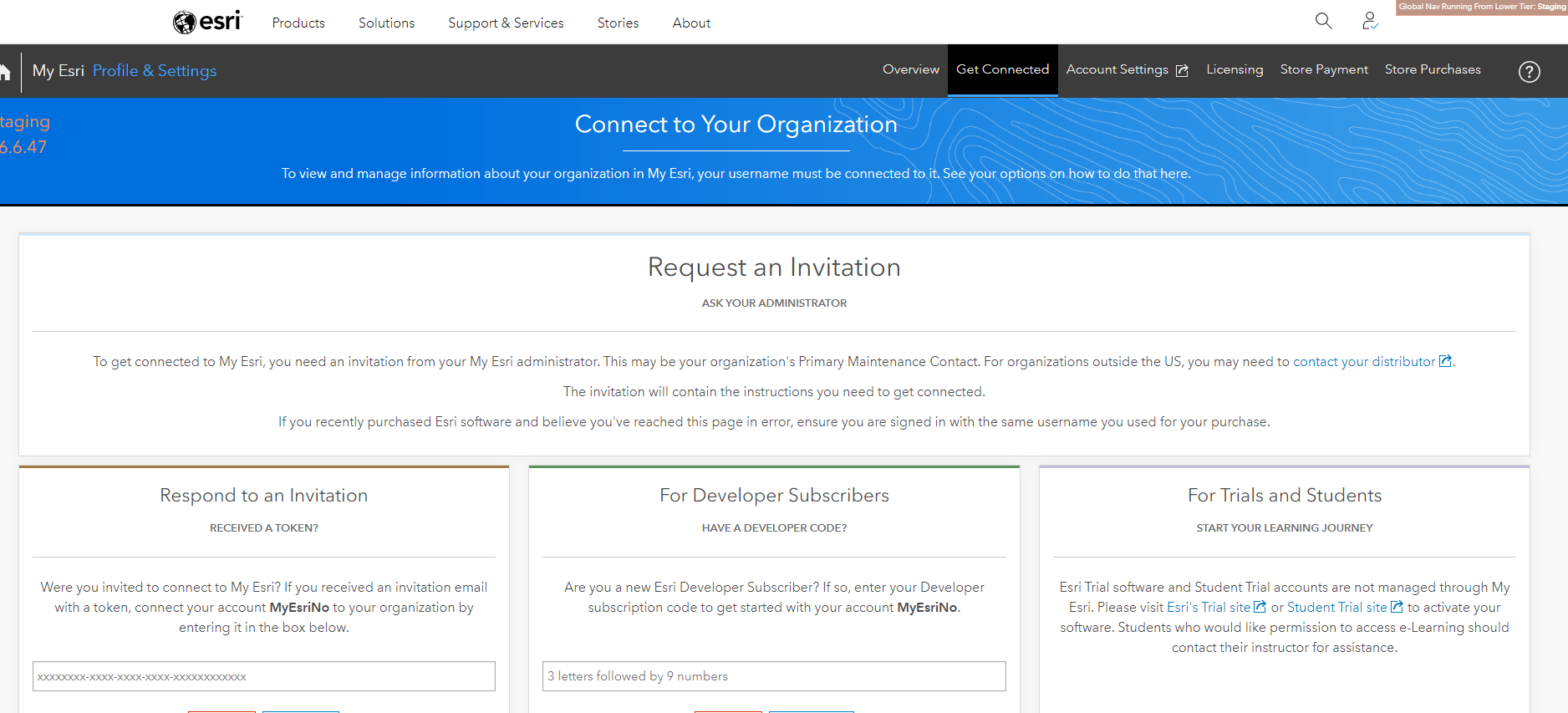The width and height of the screenshot is (1568, 713).
Task: Open the Stories menu
Action: pyautogui.click(x=618, y=23)
